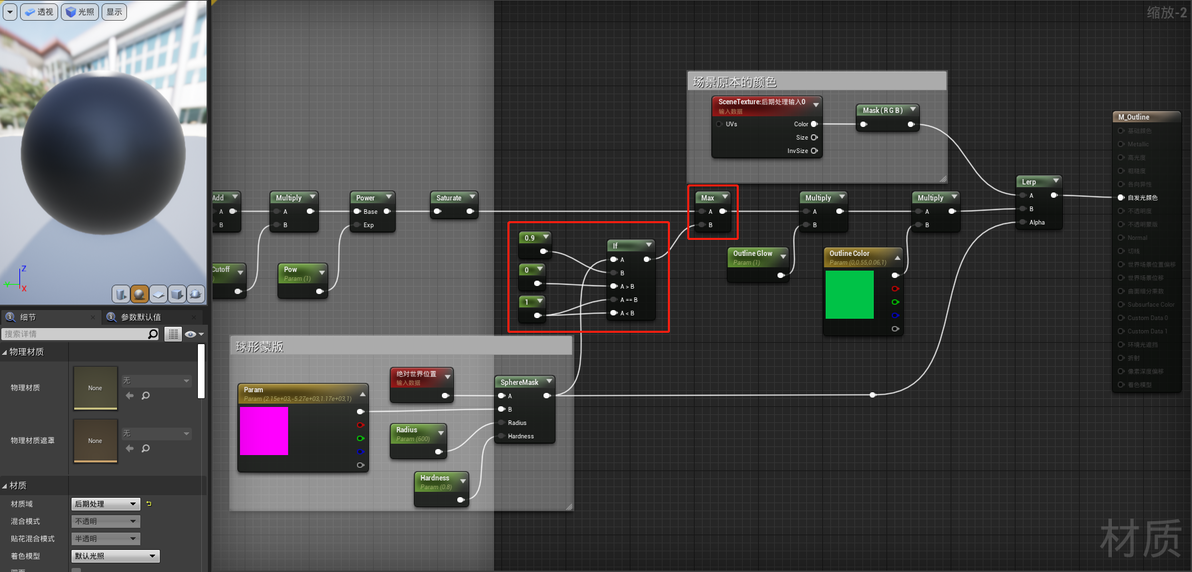This screenshot has width=1192, height=572.
Task: Select the cube preview mesh icon
Action: [x=177, y=294]
